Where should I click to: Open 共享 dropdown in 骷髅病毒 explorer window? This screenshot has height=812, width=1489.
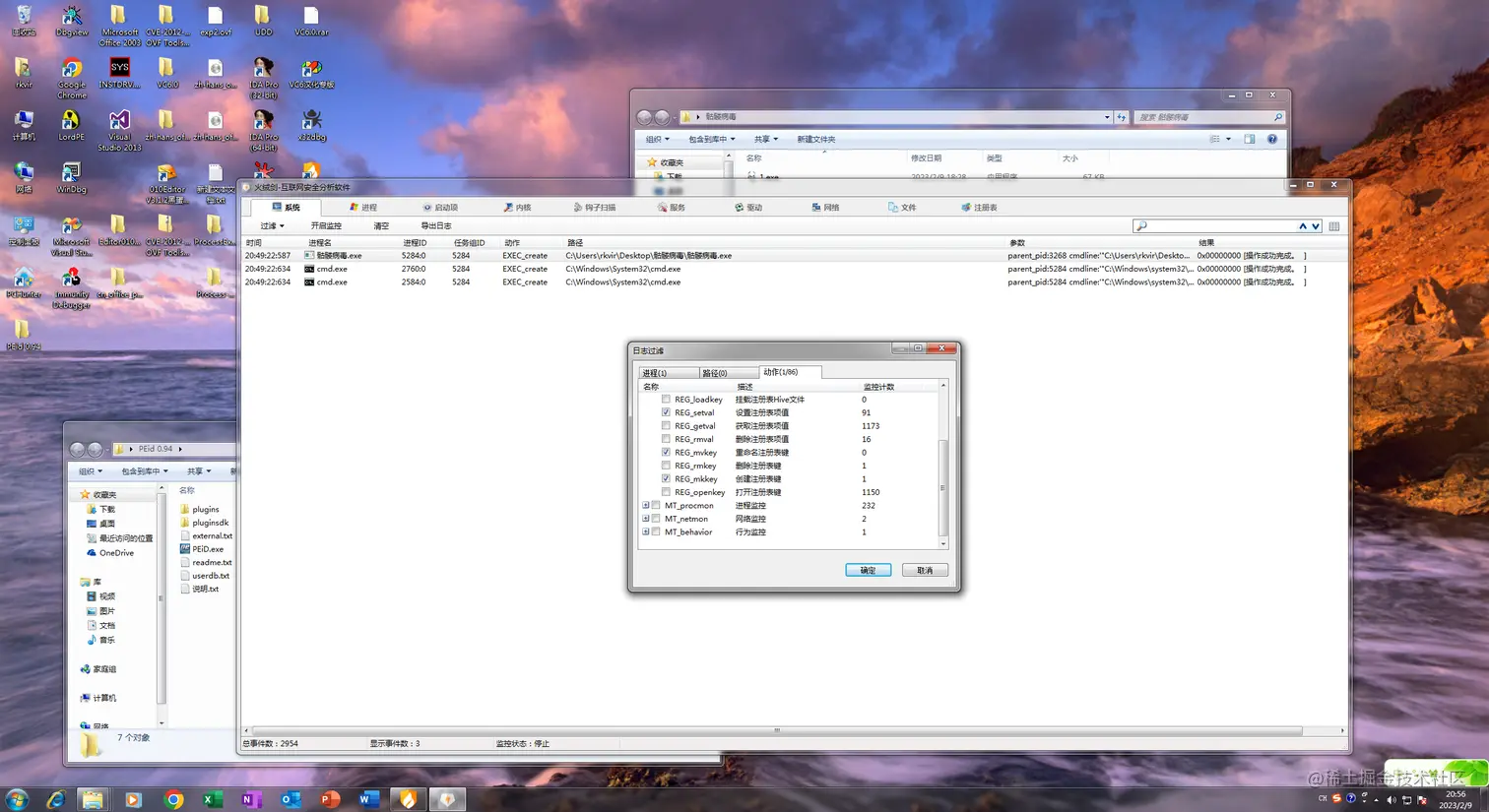click(766, 140)
